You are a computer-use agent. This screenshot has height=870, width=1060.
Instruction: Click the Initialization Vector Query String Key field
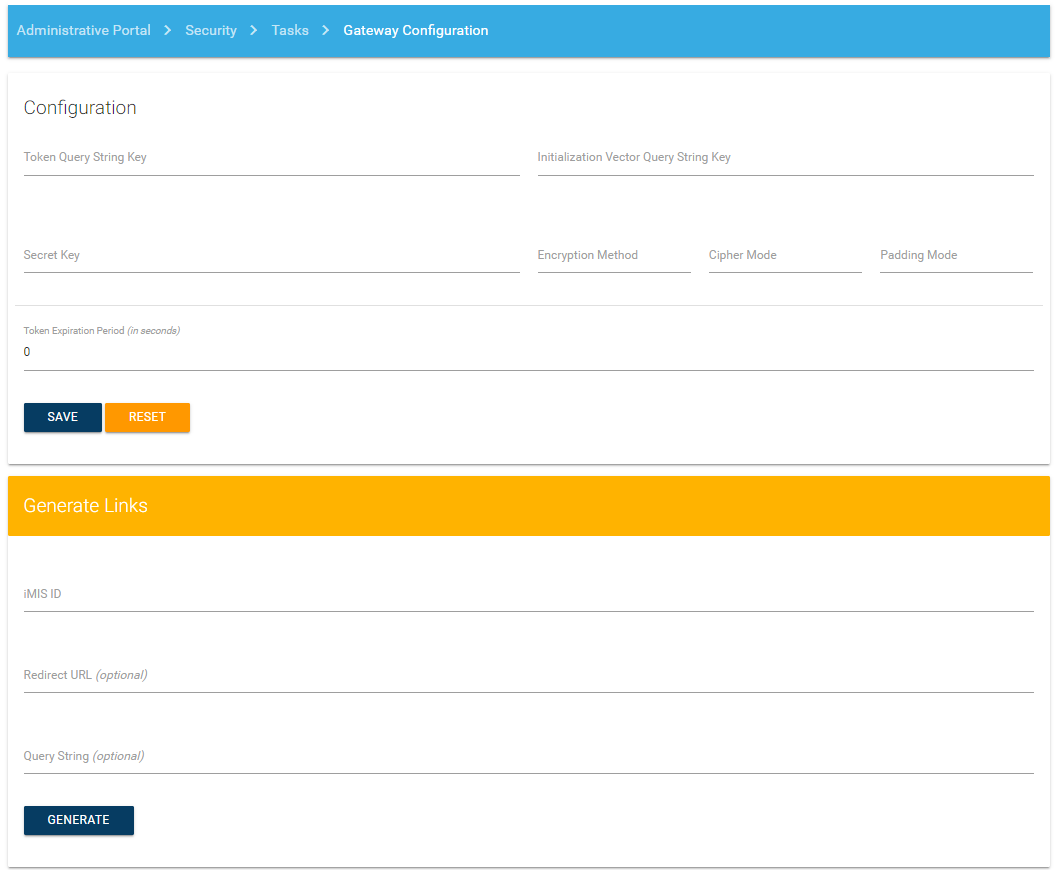click(x=785, y=158)
